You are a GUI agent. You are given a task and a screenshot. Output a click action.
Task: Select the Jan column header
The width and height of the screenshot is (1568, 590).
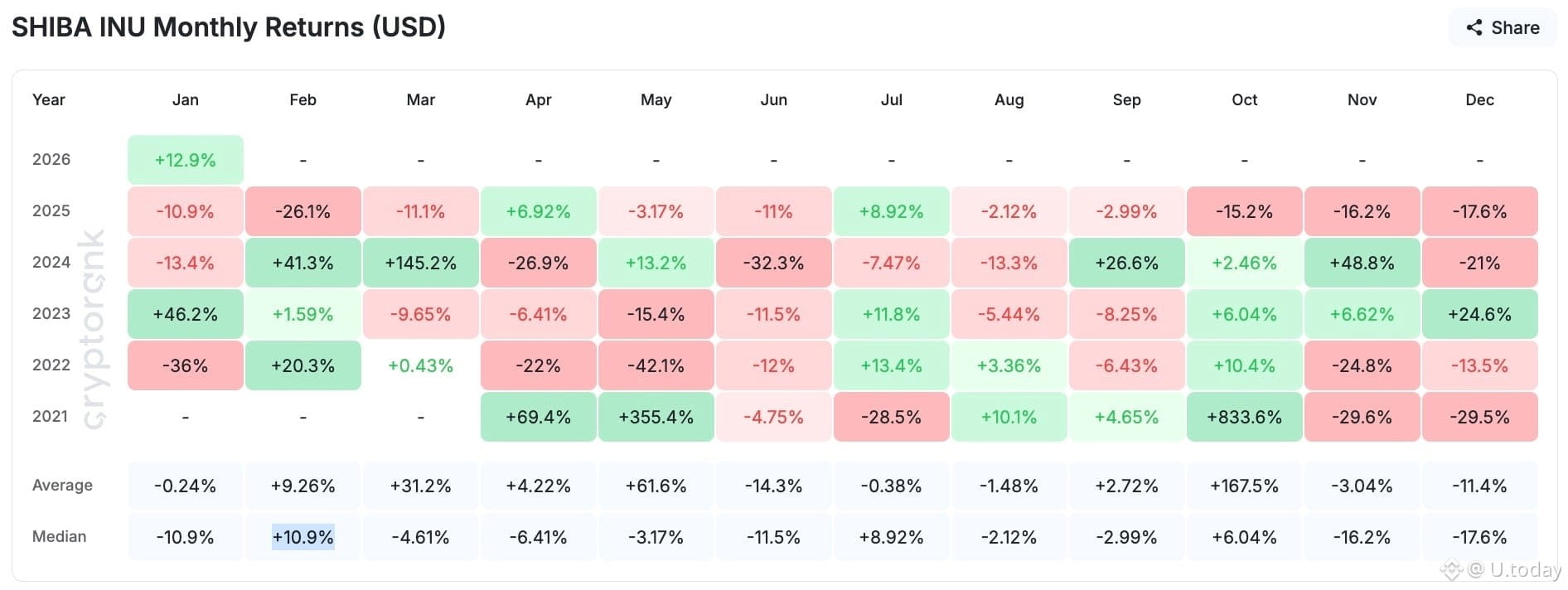[185, 99]
